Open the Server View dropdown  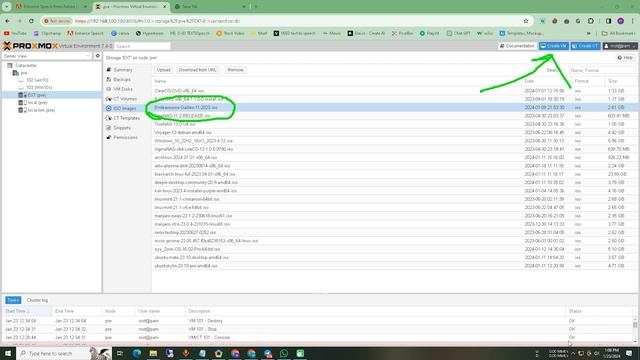pos(47,56)
